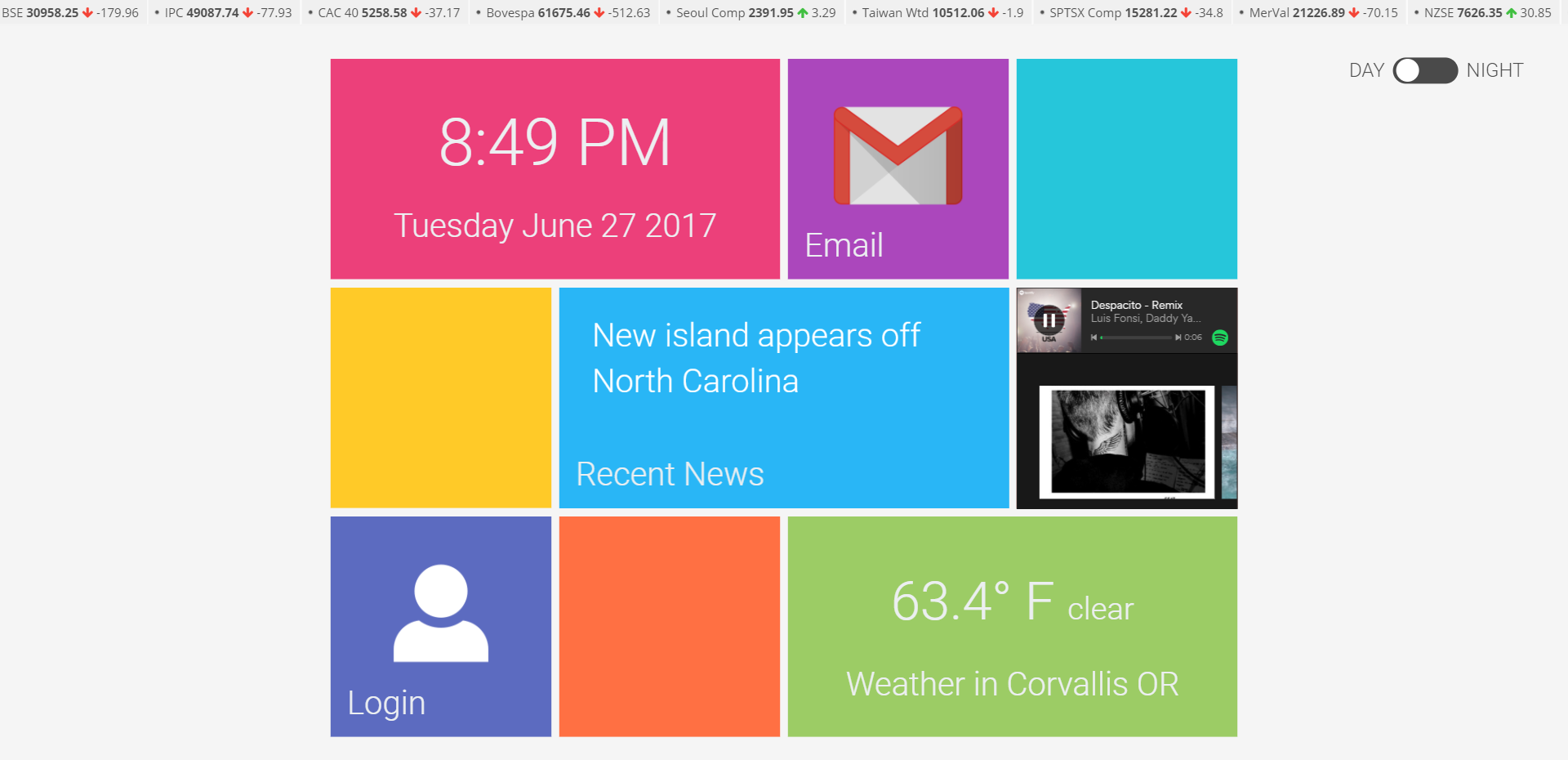Select the black-and-white album cover thumbnail
The image size is (1568, 760).
coord(1127,442)
